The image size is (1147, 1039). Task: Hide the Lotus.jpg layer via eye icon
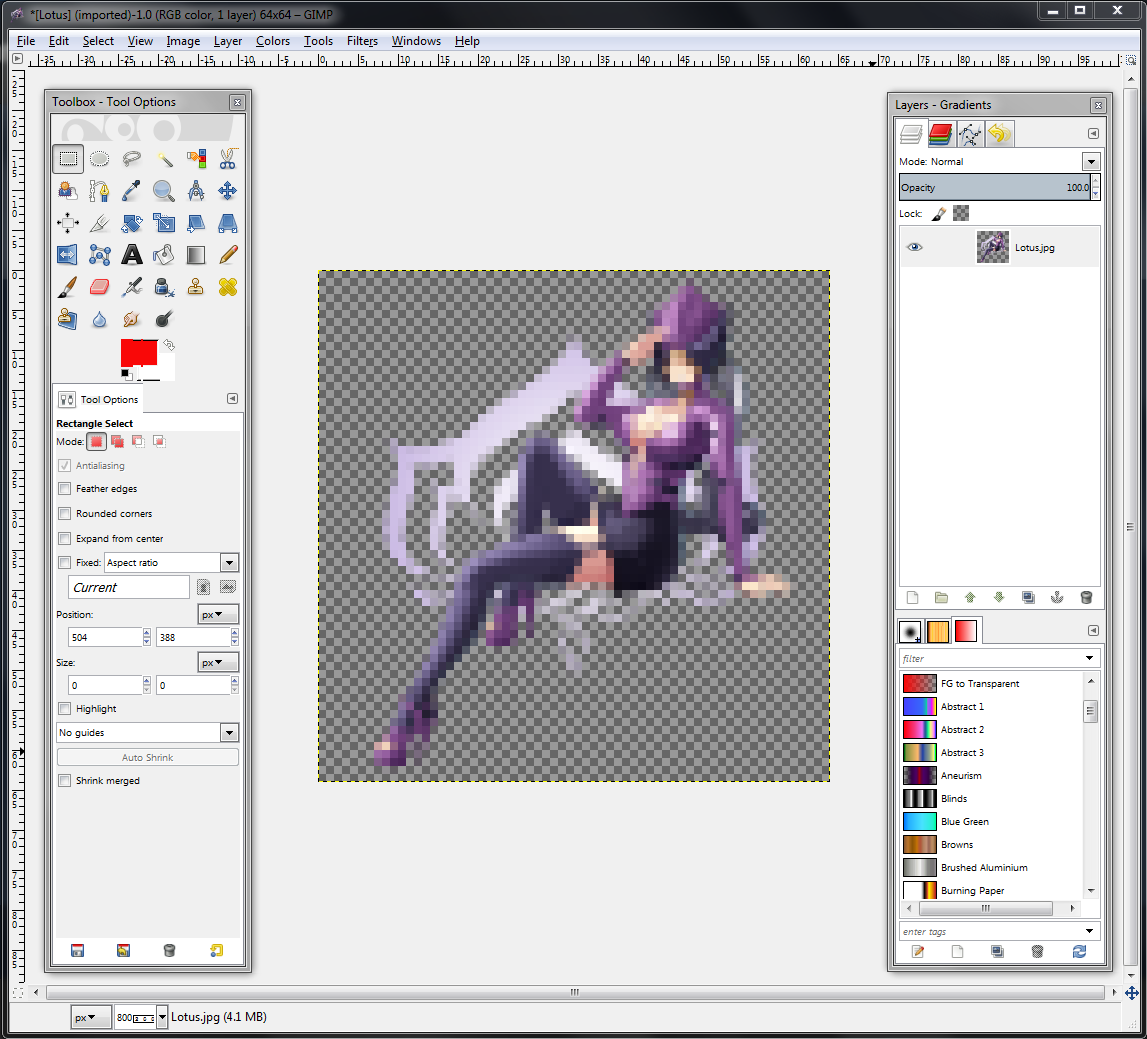tap(914, 247)
